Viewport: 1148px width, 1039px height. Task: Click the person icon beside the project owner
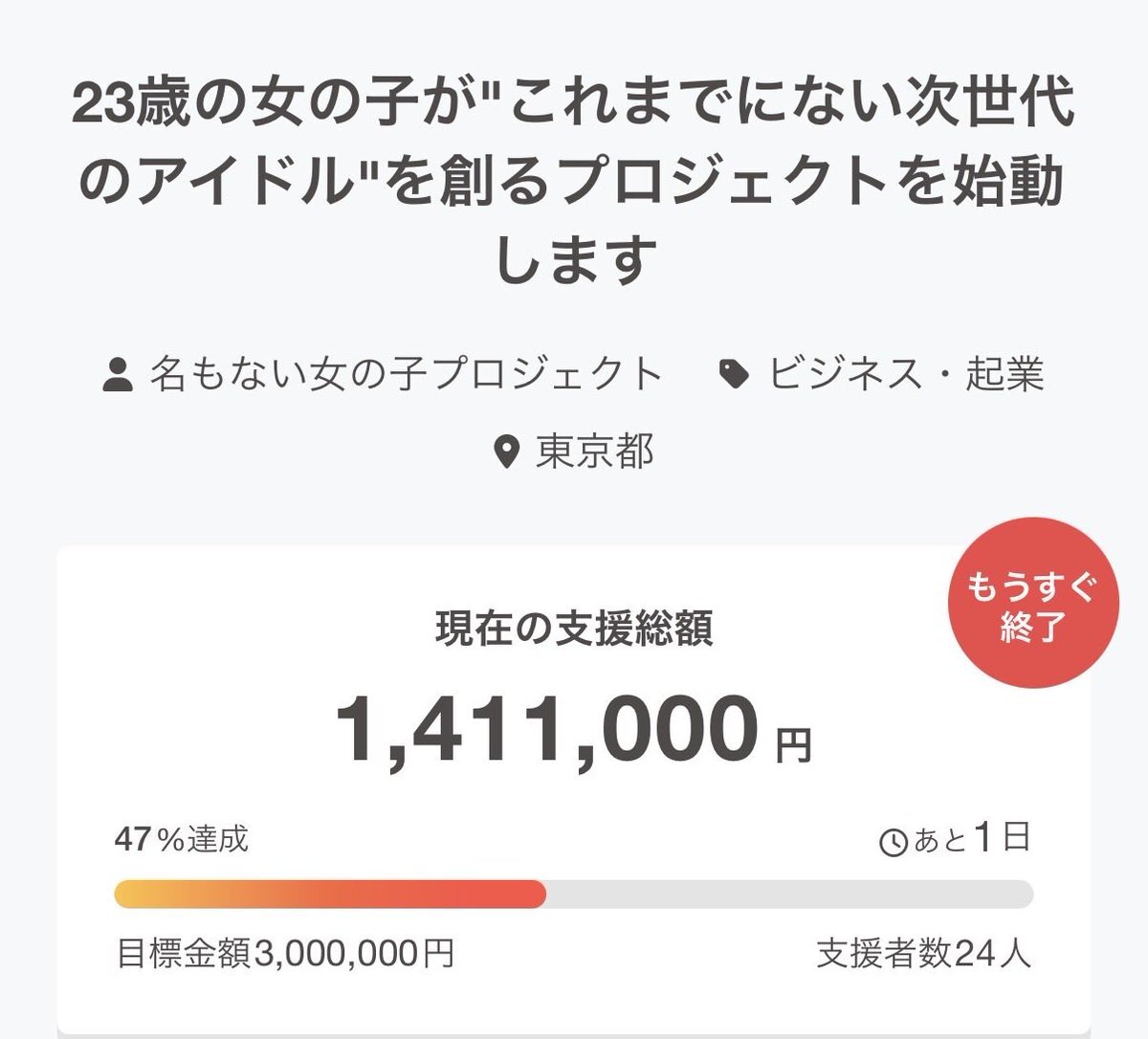[118, 375]
